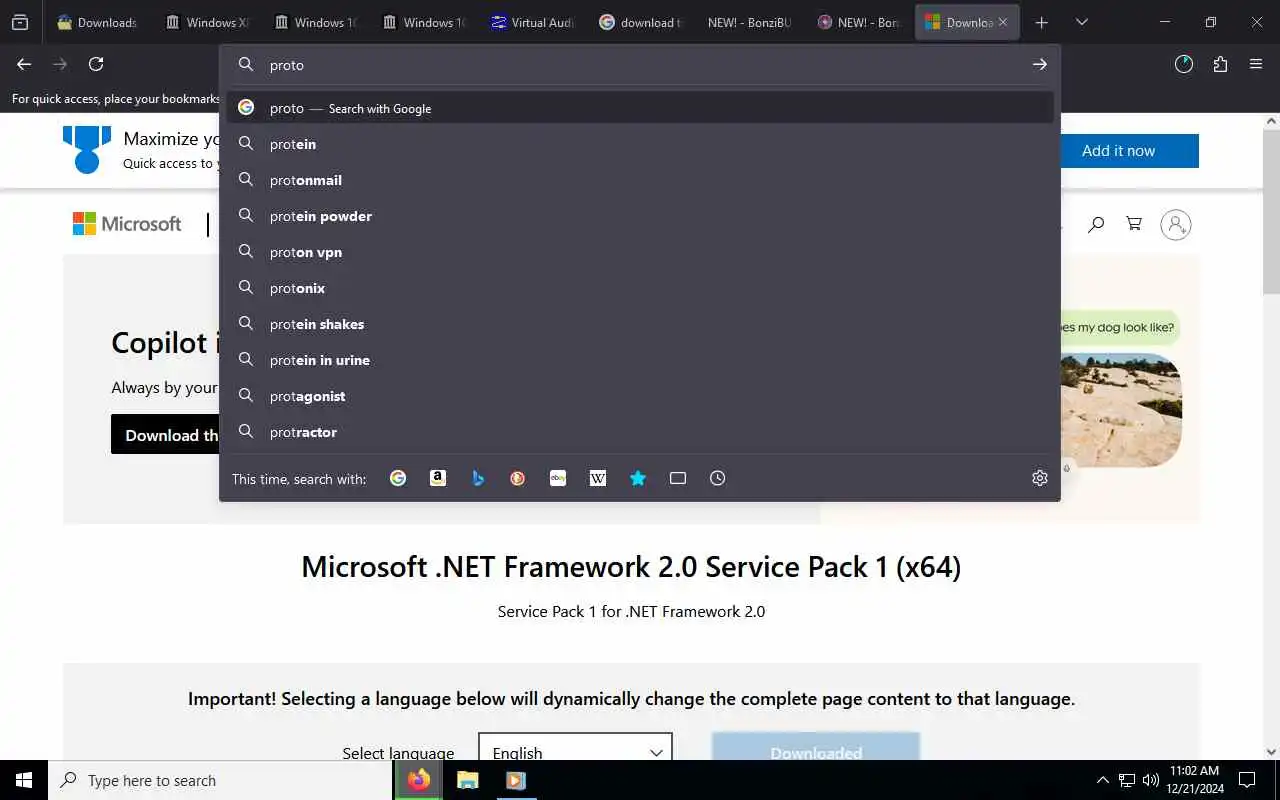Open Firefox from Windows taskbar
The height and width of the screenshot is (800, 1280).
[x=419, y=780]
